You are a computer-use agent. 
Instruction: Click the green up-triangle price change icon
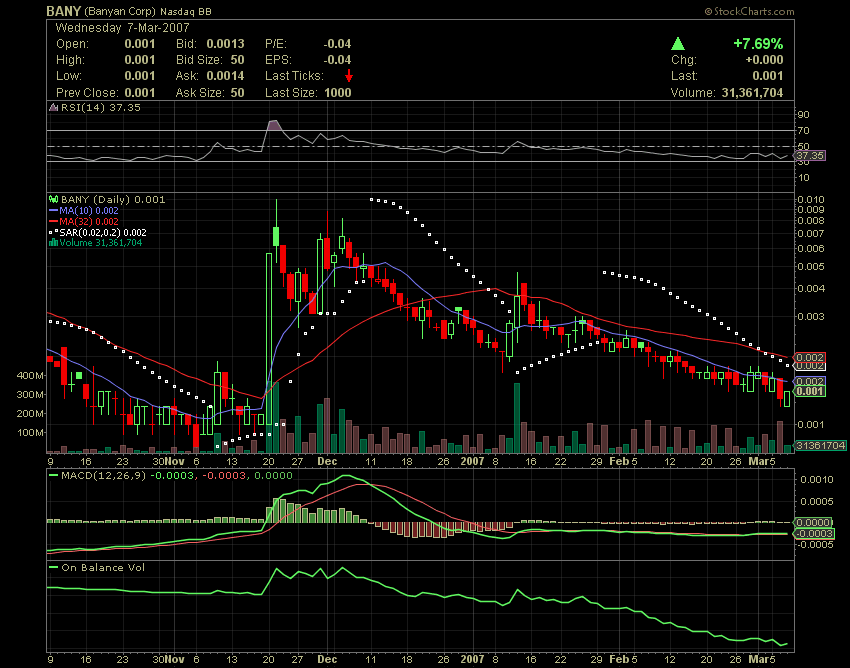coord(678,44)
